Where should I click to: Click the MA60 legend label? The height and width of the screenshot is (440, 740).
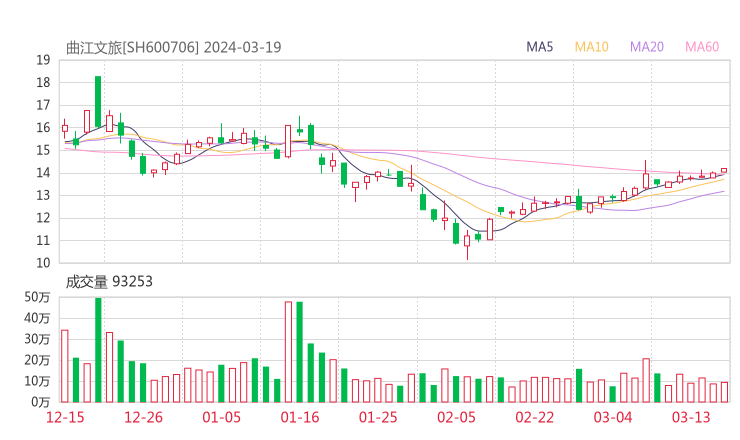702,47
